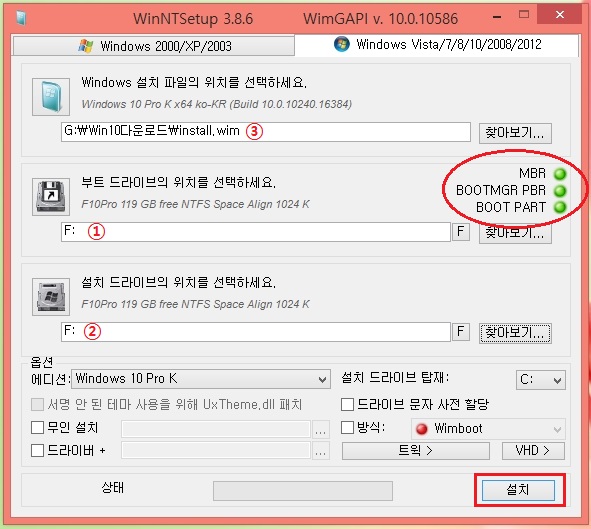Click the F button next to boot drive field
This screenshot has height=529, width=591.
[461, 231]
